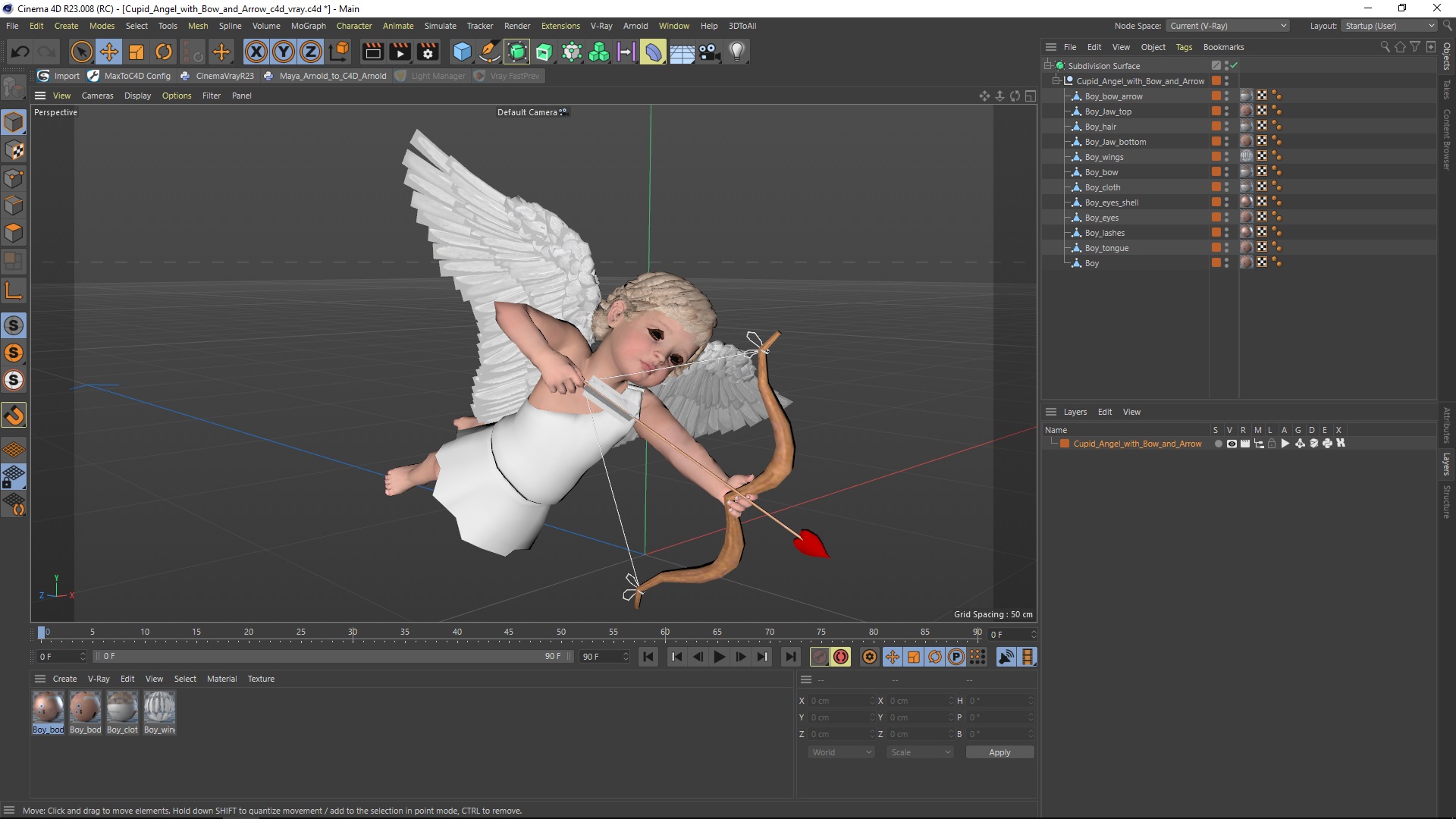Open Object Manager Tags menu
1456x819 pixels.
1184,47
